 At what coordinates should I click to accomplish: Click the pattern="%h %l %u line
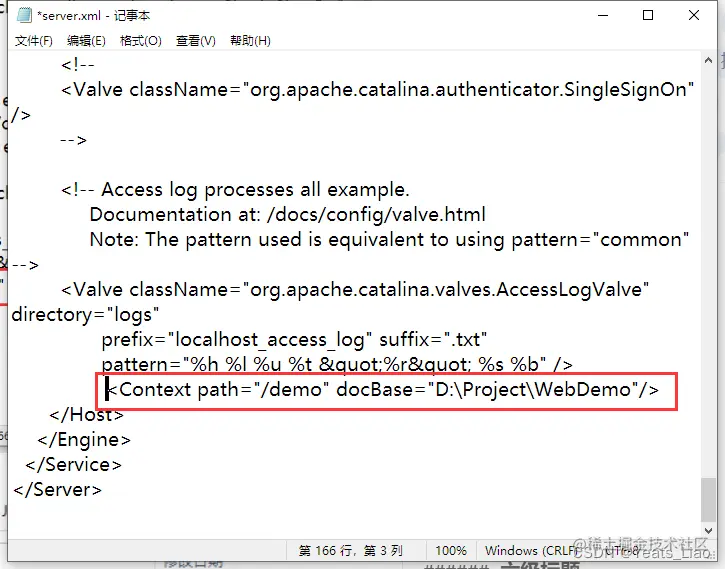coord(337,365)
